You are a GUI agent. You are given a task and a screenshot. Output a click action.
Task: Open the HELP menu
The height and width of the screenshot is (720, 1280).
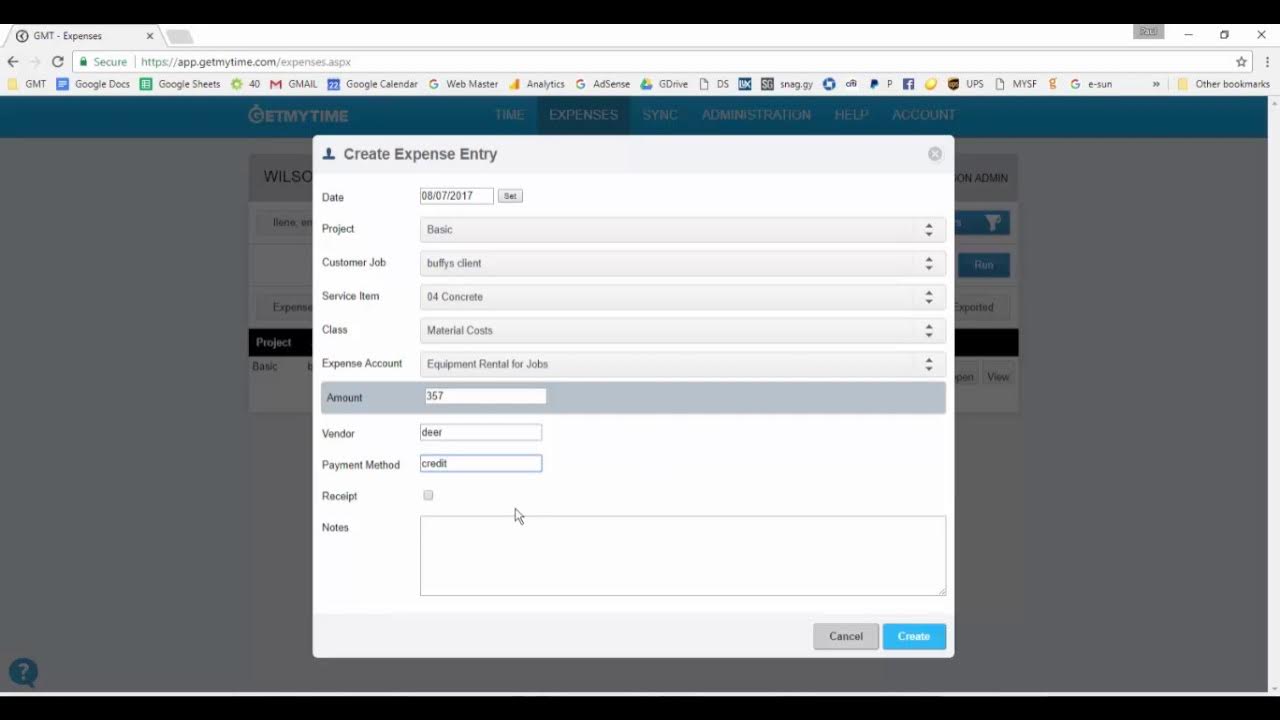click(x=851, y=115)
